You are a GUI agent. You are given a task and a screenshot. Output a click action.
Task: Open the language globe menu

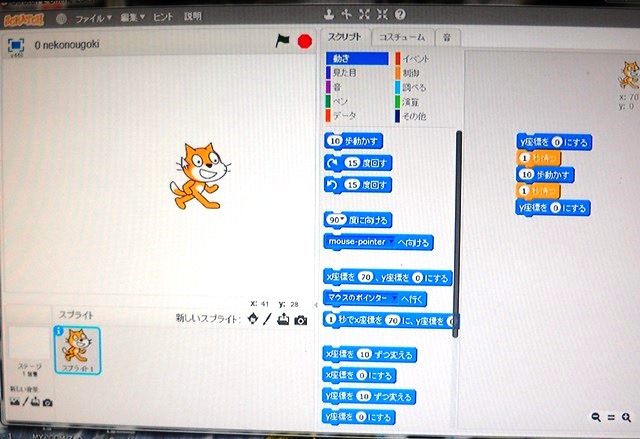[61, 18]
